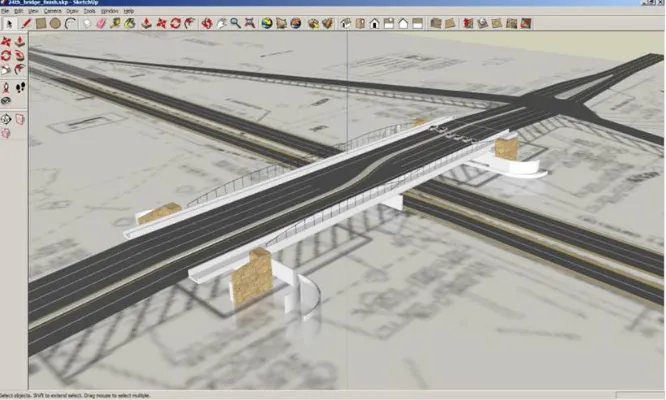Activate the Position Camera tool

[6, 87]
